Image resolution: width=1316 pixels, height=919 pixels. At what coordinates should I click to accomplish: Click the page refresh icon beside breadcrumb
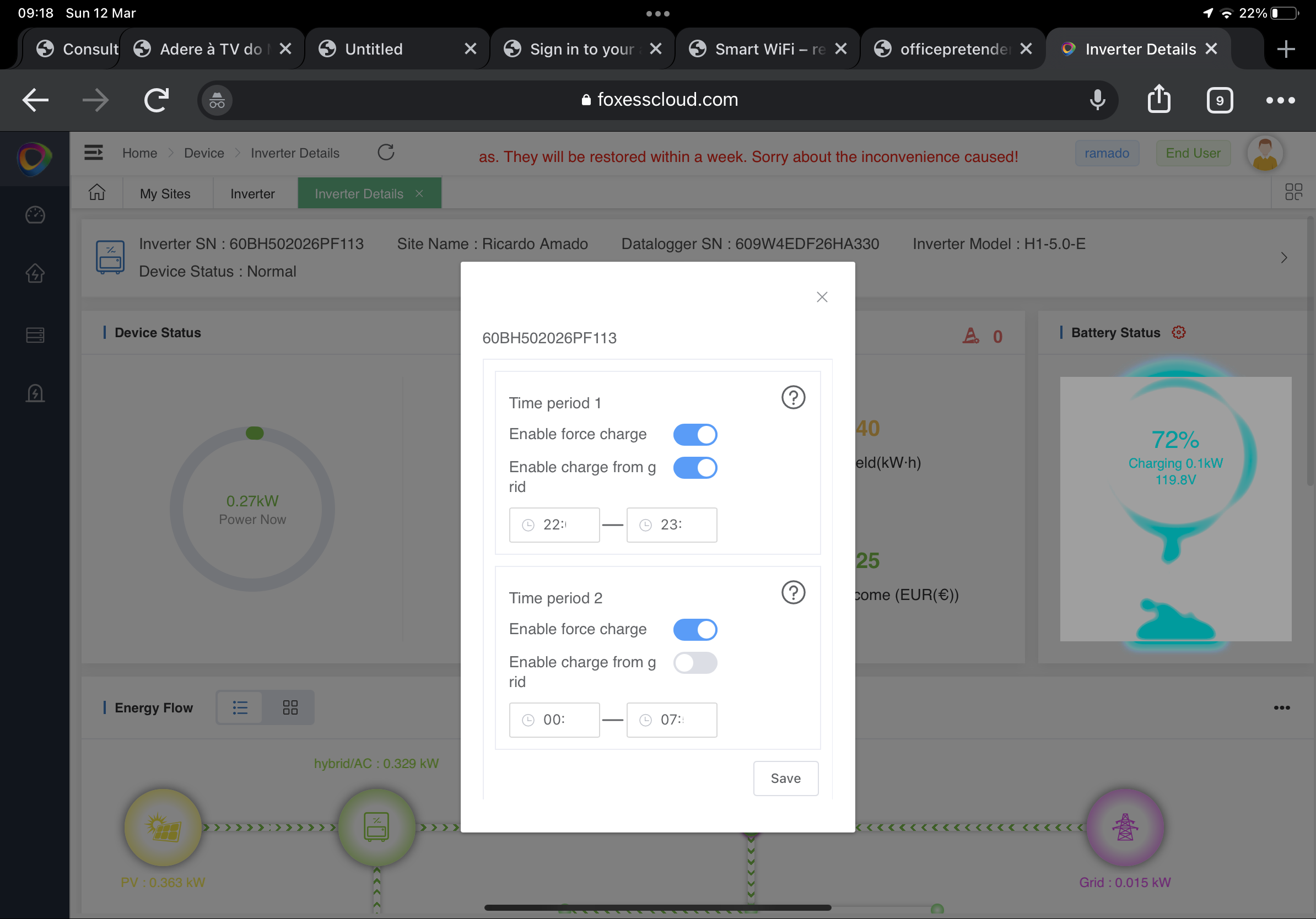coord(386,153)
